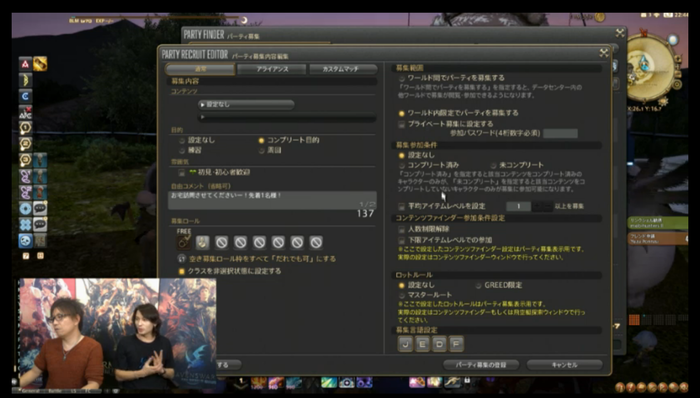Toggle the E language button
700x398 pixels.
pos(422,344)
